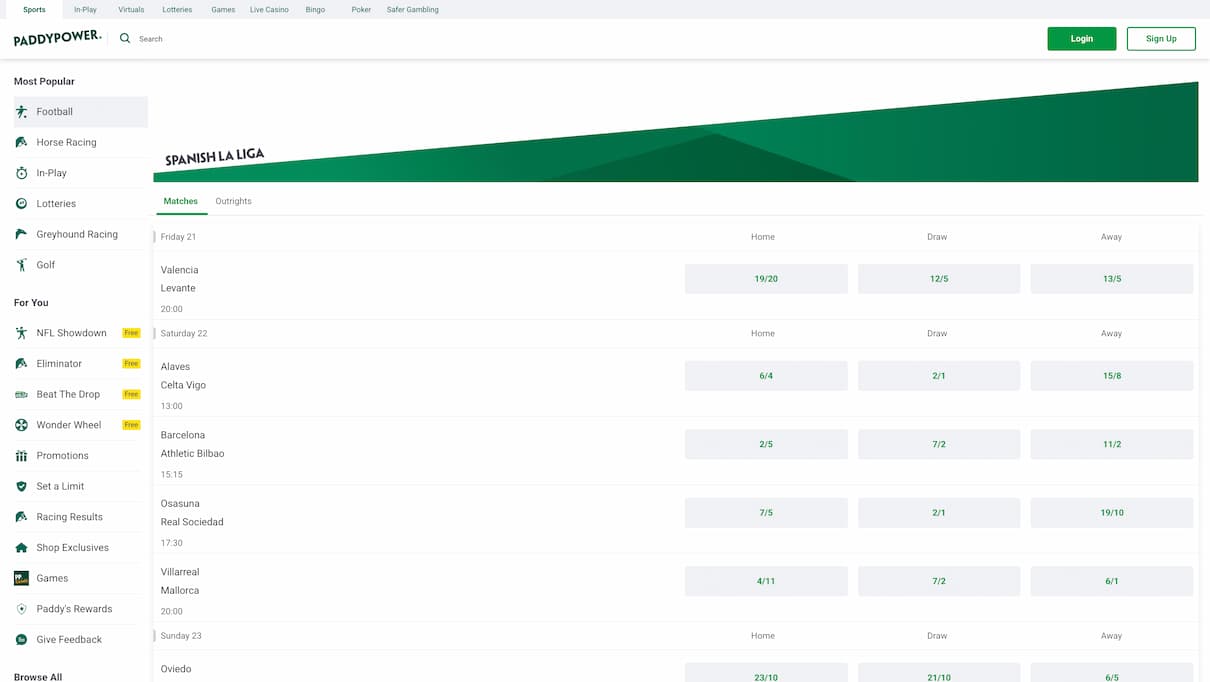1210x682 pixels.
Task: Open the Osasuna match name
Action: 180,504
